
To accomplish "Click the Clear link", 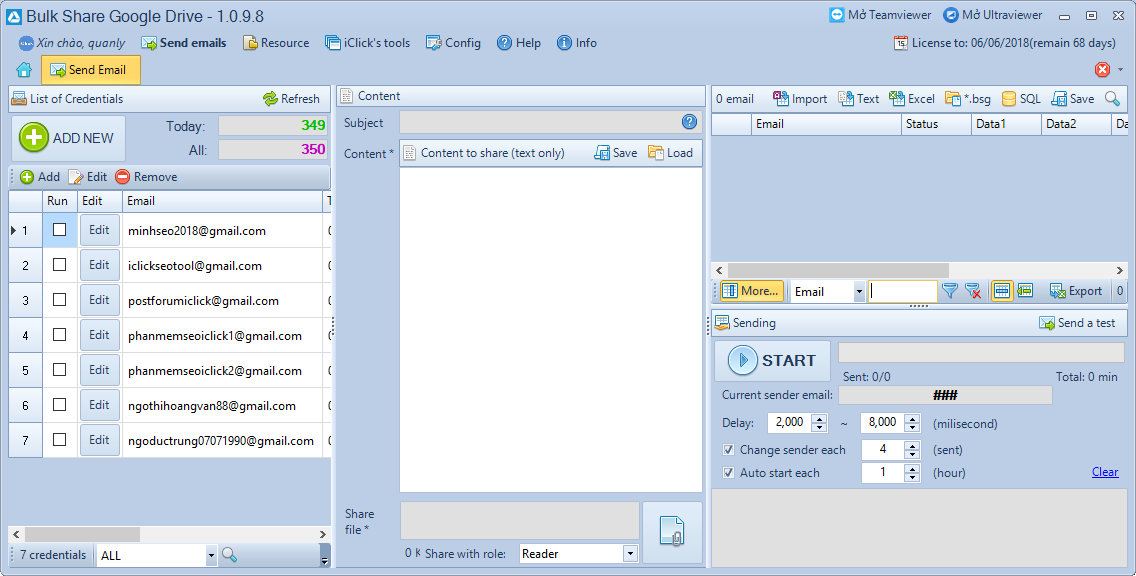I will coord(1105,472).
